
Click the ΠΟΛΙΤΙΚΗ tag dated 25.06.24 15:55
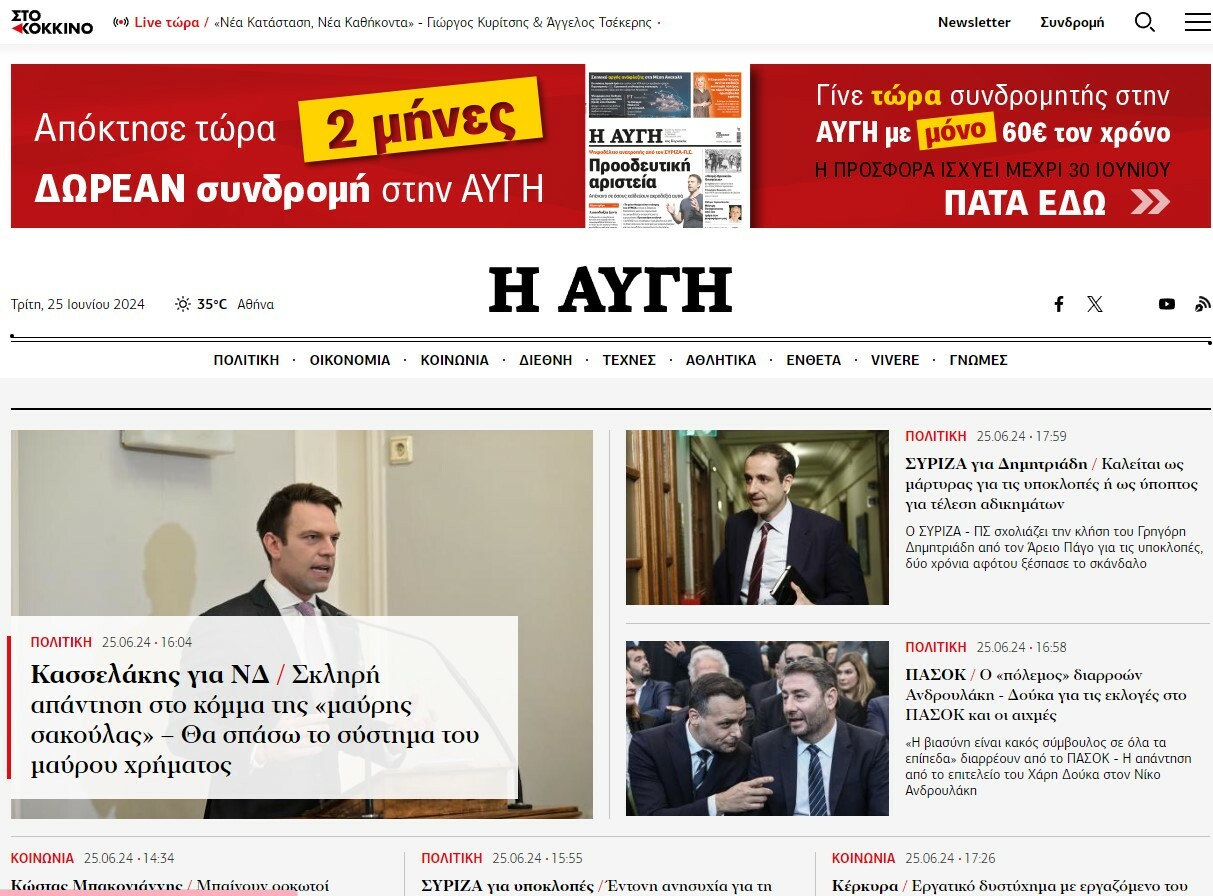pos(452,858)
